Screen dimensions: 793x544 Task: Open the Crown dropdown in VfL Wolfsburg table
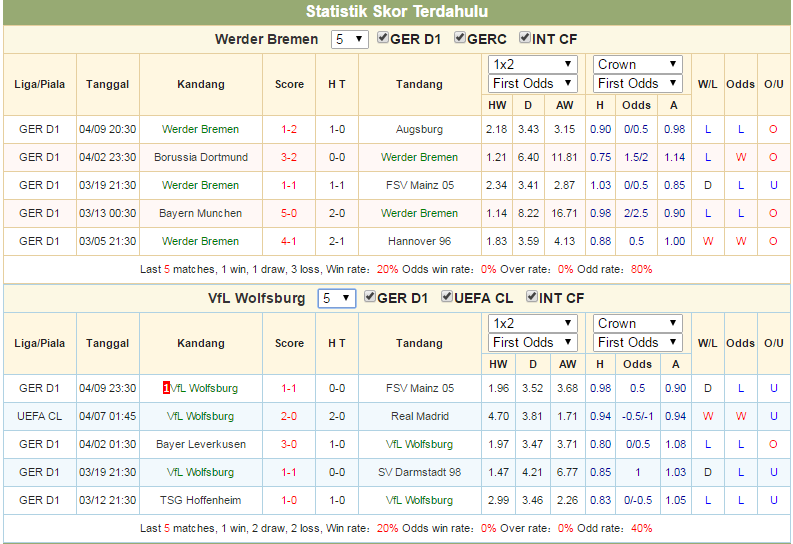pos(638,323)
